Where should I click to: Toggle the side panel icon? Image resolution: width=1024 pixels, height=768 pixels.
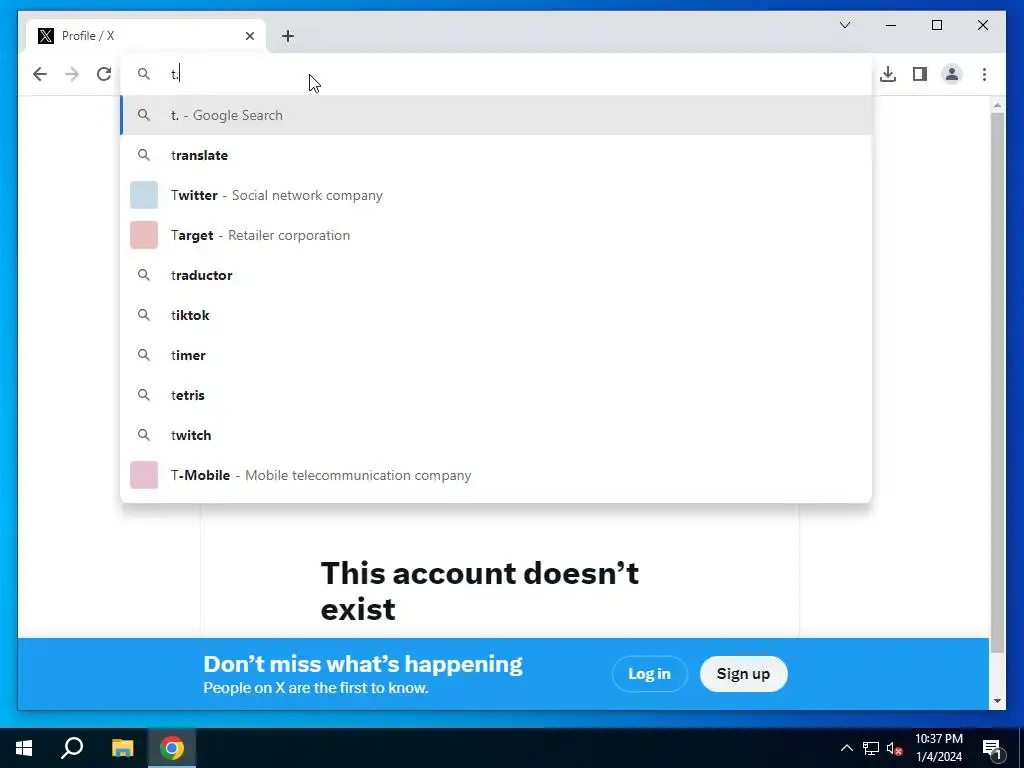tap(920, 74)
